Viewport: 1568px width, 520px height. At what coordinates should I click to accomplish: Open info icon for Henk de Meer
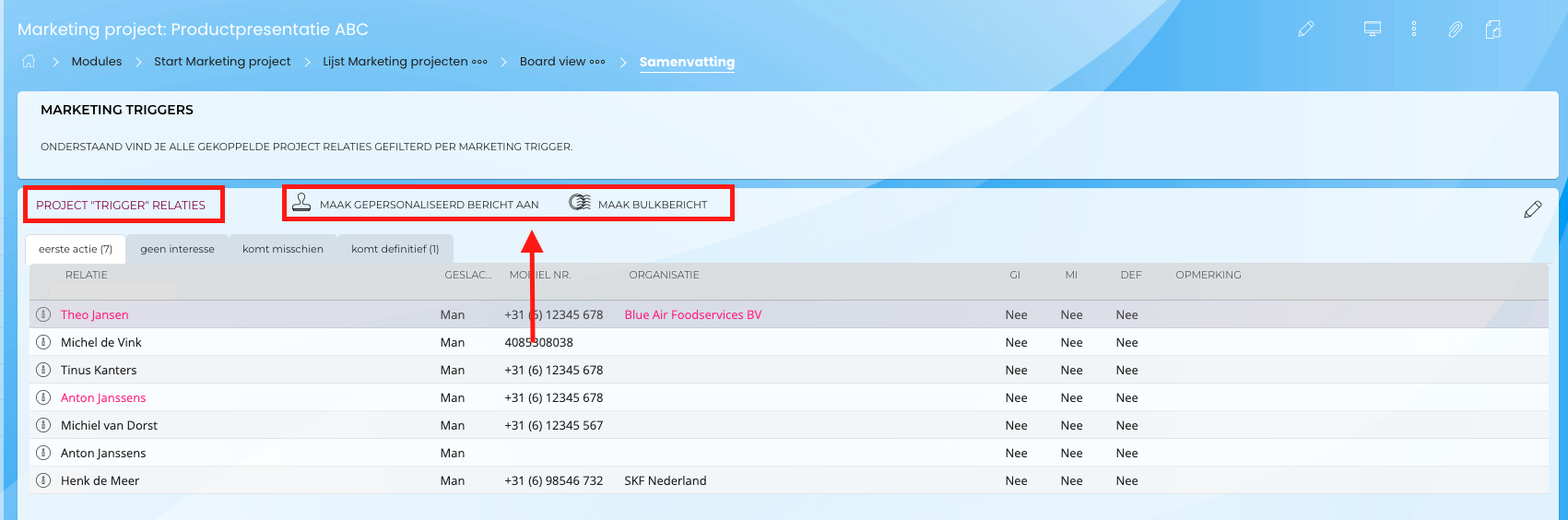click(43, 480)
